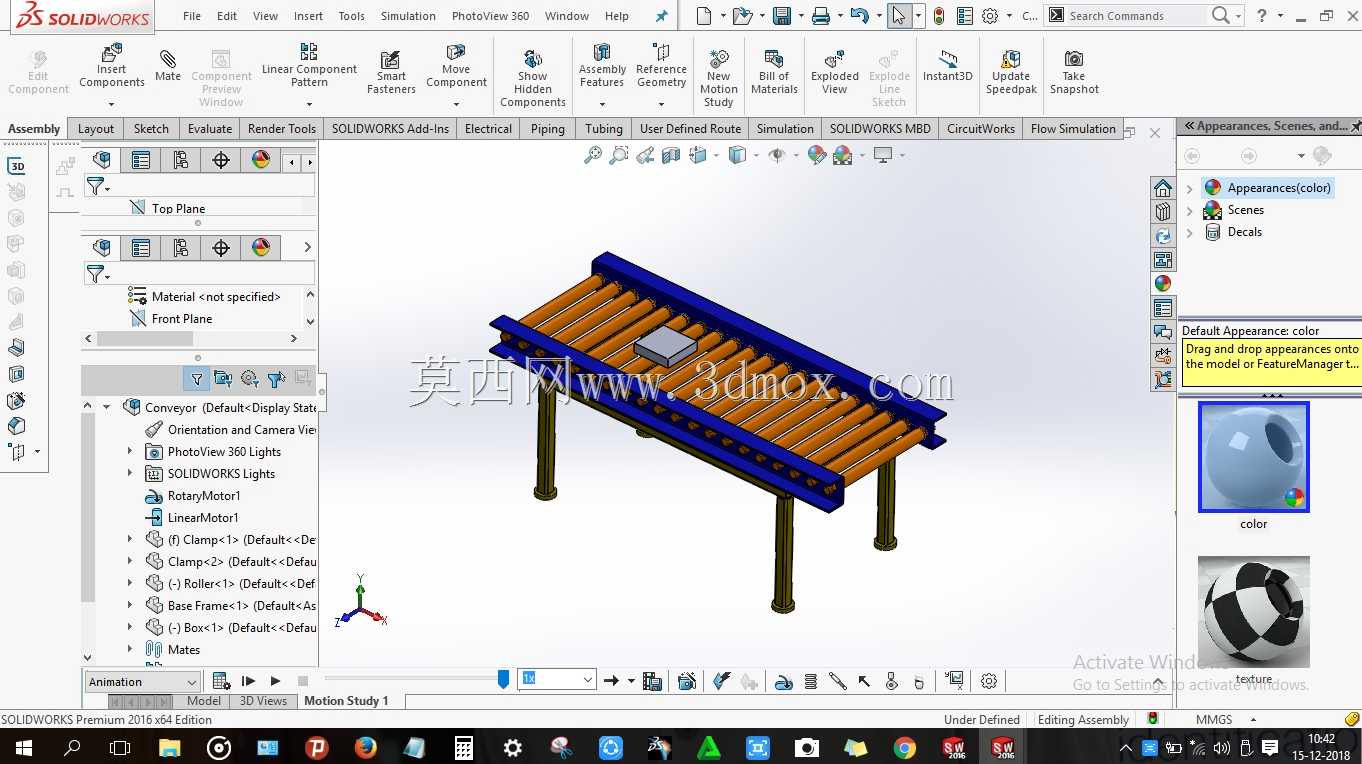Add a Spring in motion study
Viewport: 1362px width, 764px height.
pos(811,681)
